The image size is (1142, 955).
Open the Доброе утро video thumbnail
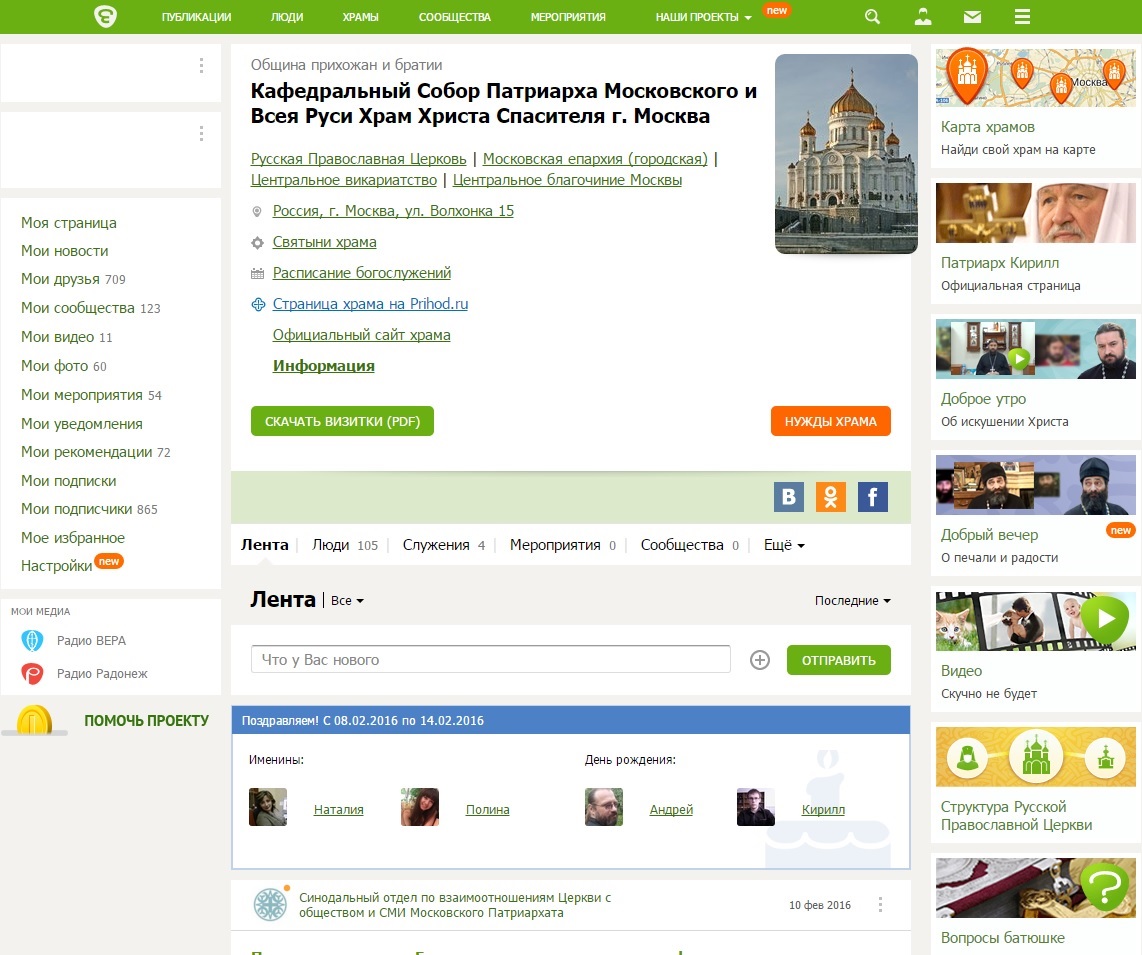1035,349
